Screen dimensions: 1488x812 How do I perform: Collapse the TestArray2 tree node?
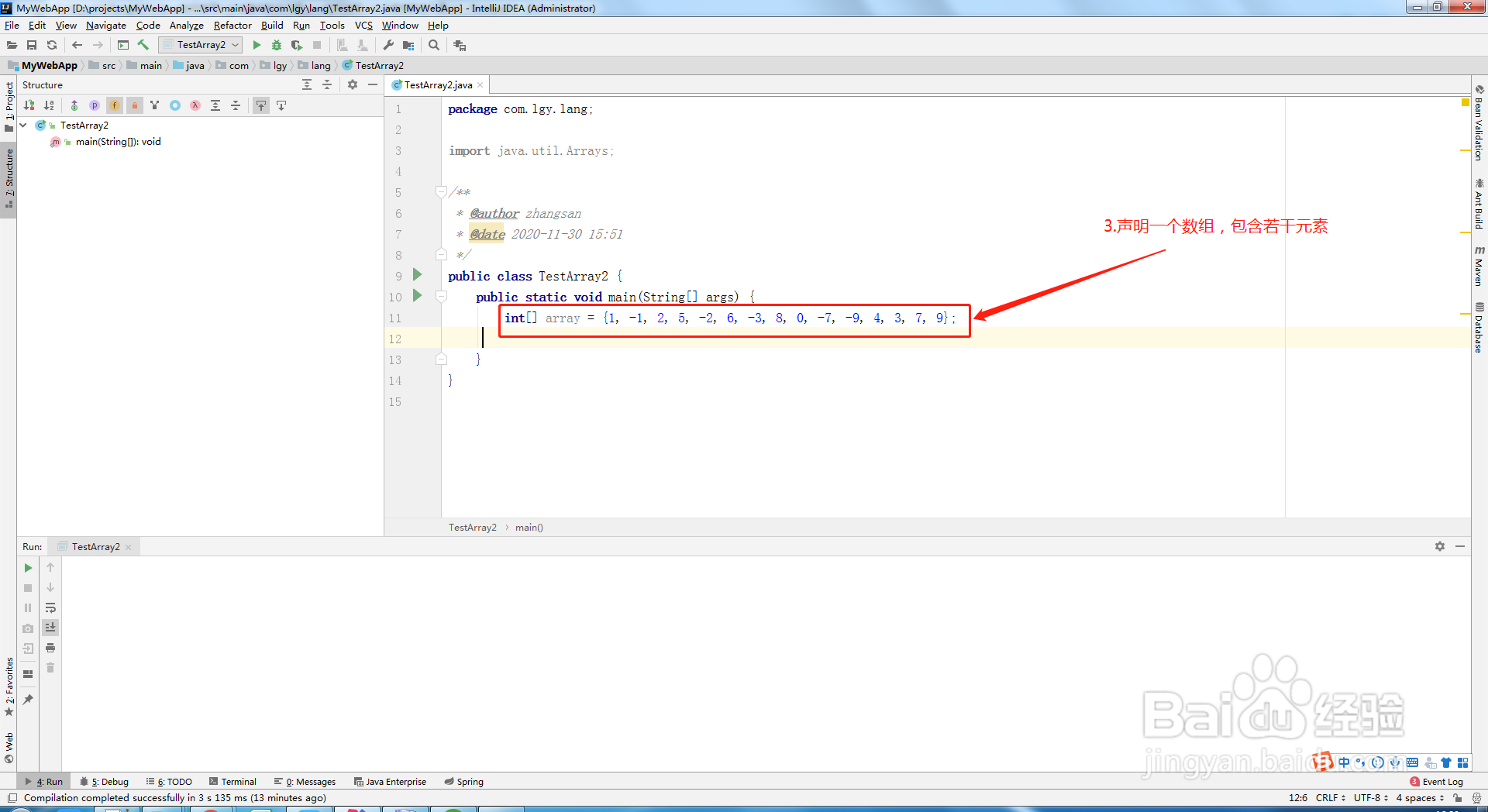click(23, 125)
